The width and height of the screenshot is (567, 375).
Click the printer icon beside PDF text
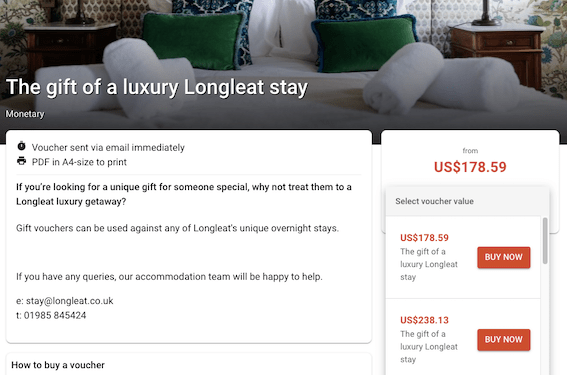pyautogui.click(x=22, y=161)
